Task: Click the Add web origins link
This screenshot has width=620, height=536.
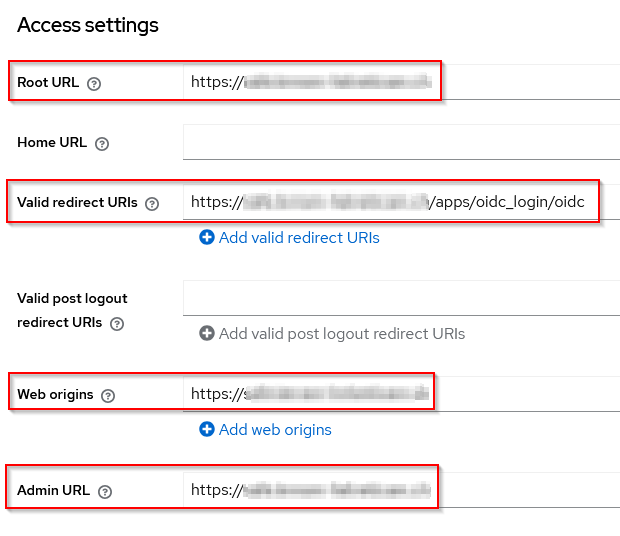Action: 275,430
